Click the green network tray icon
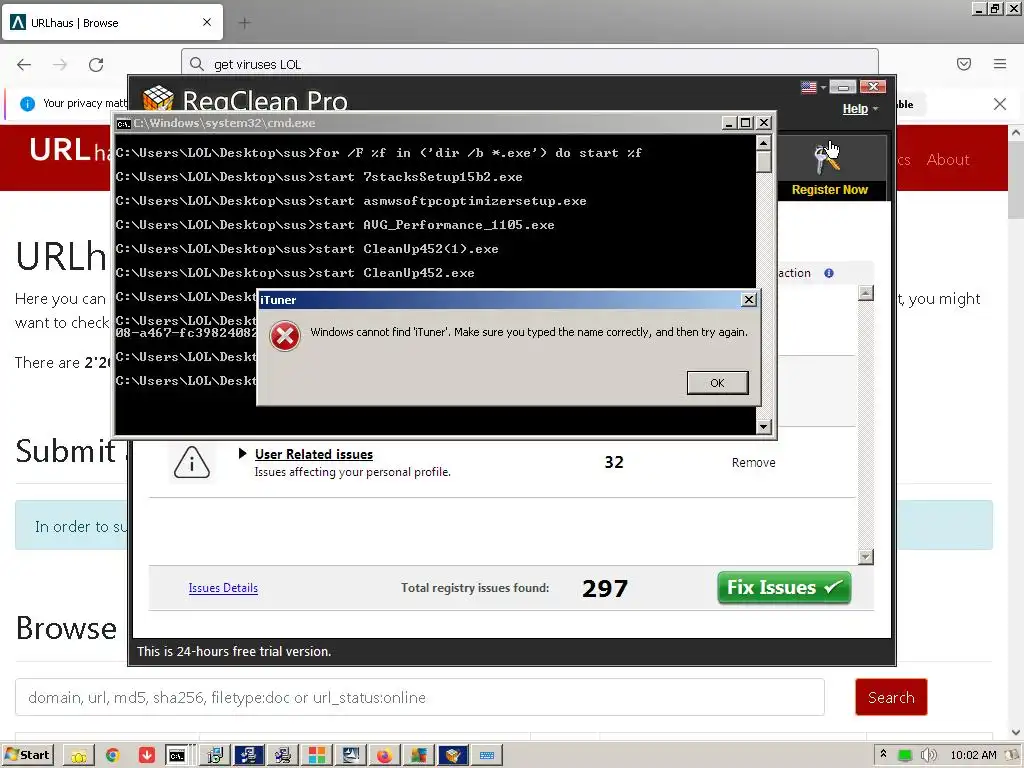The height and width of the screenshot is (768, 1024). pyautogui.click(x=905, y=755)
